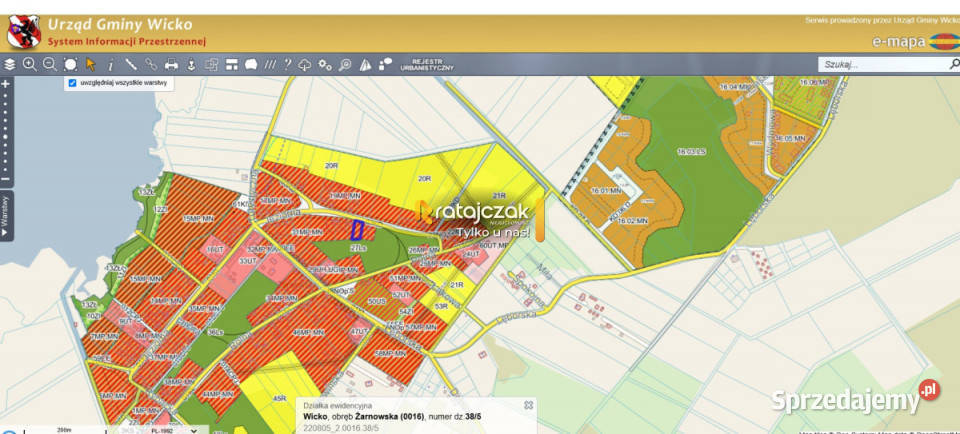Image resolution: width=960 pixels, height=434 pixels.
Task: Click the pyramid shaped tool icon
Action: pyautogui.click(x=366, y=64)
